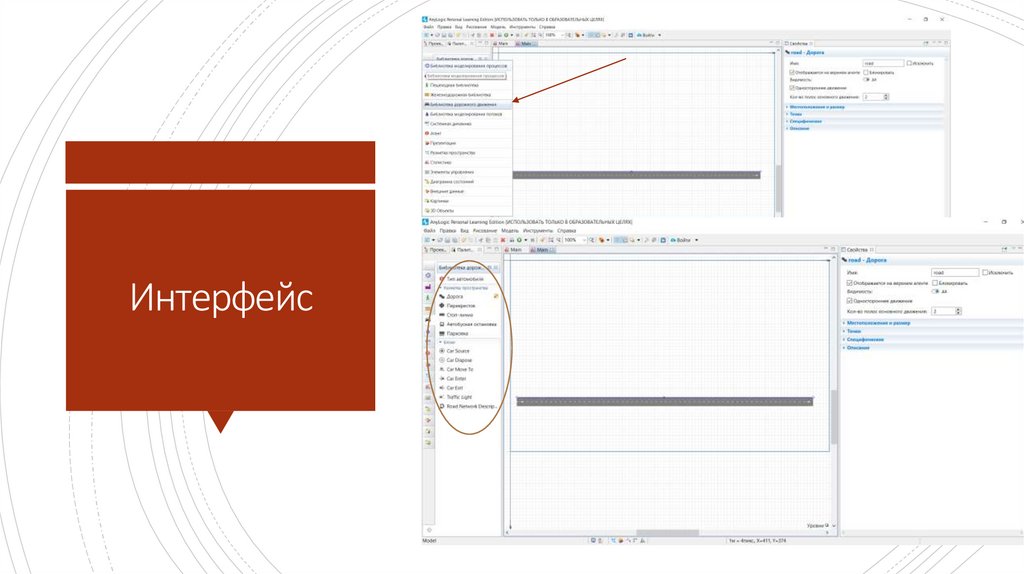Open process modeling palette icon in lower vertical strip
Viewport: 1024px width, 574px height.
pyautogui.click(x=428, y=276)
